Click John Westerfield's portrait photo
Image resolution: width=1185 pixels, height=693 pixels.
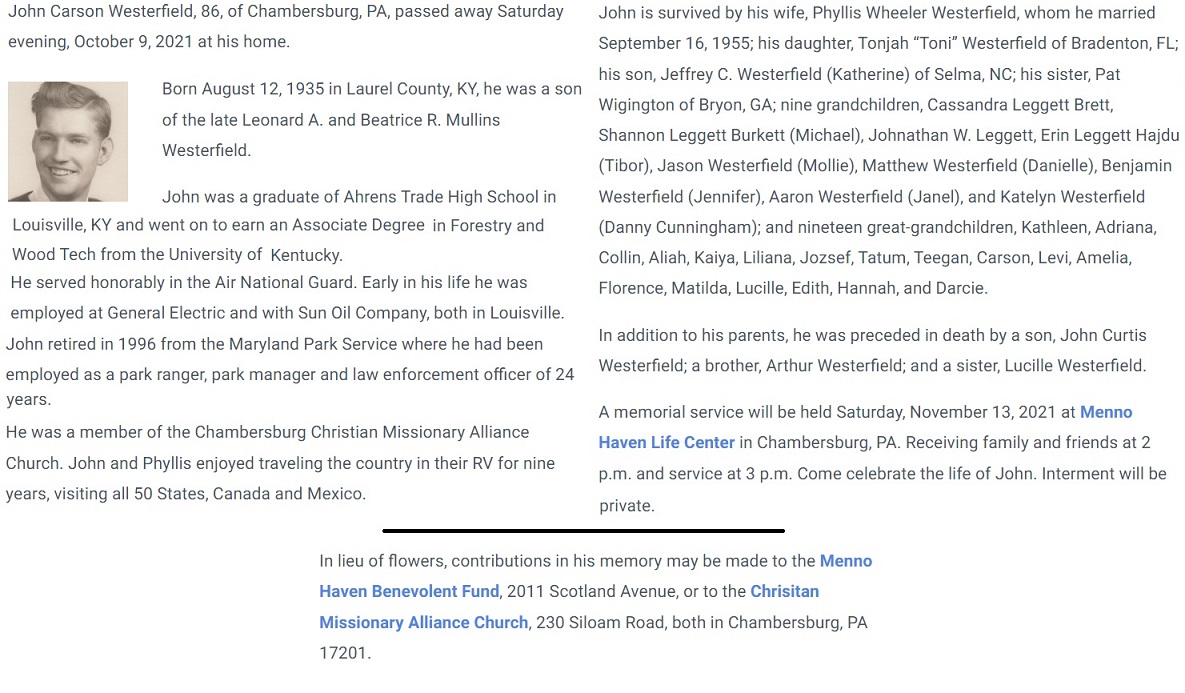pyautogui.click(x=68, y=141)
